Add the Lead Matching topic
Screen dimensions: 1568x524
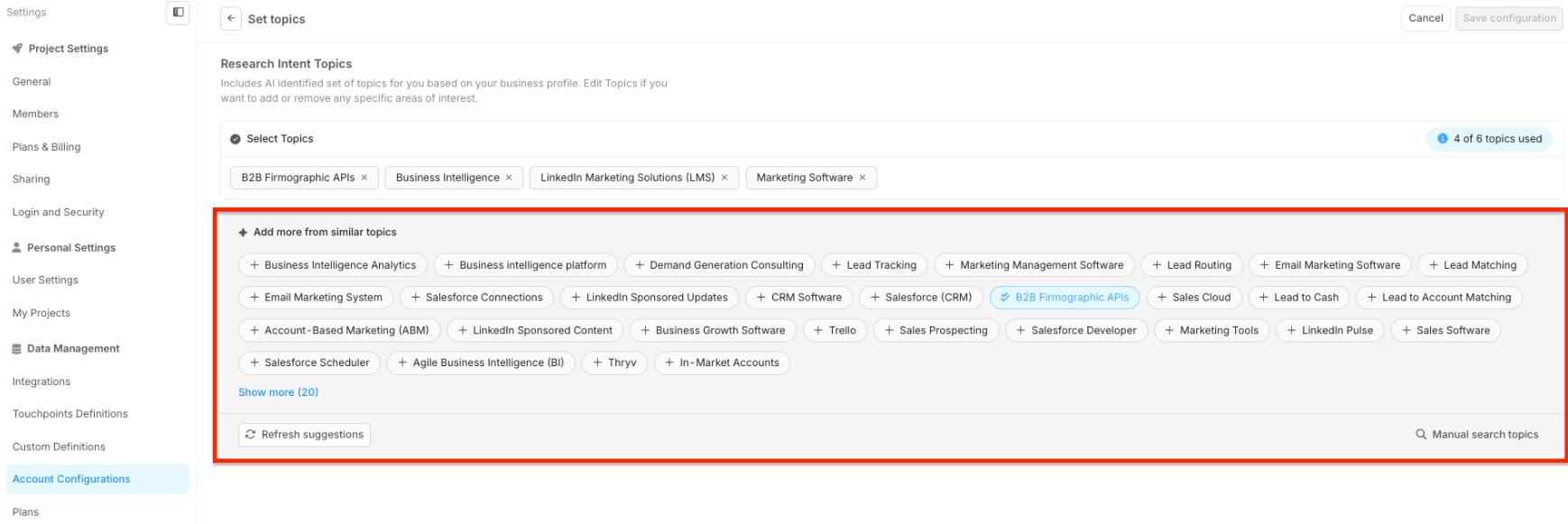1473,265
